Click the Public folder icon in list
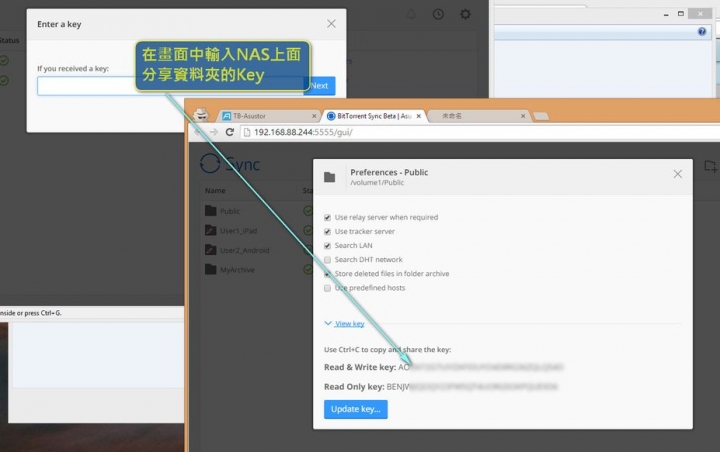 [x=211, y=211]
